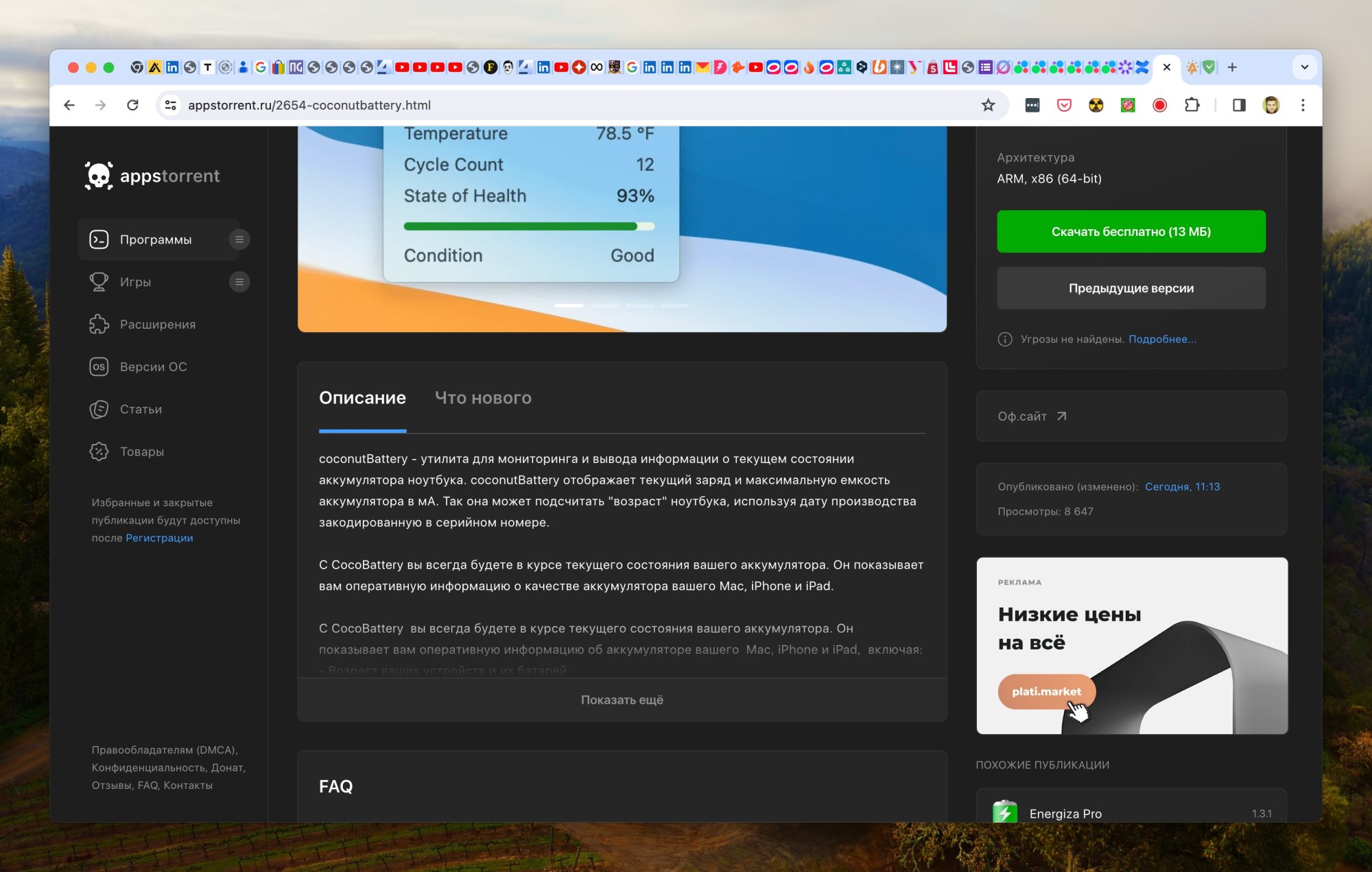Go back with the browser back arrow
This screenshot has width=1372, height=872.
coord(69,105)
